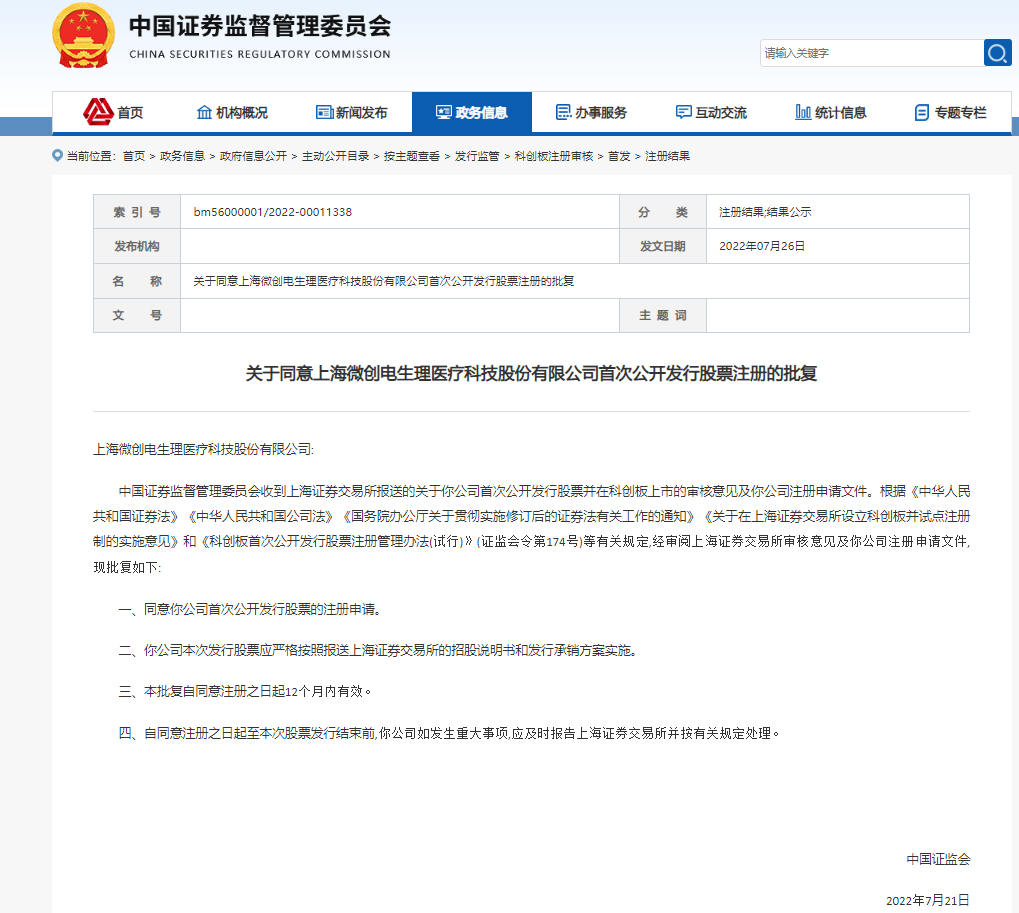Viewport: 1019px width, 913px height.
Task: Click the addressee line 上海微创电生理医疗科技股份有限公司:
Action: pos(203,449)
